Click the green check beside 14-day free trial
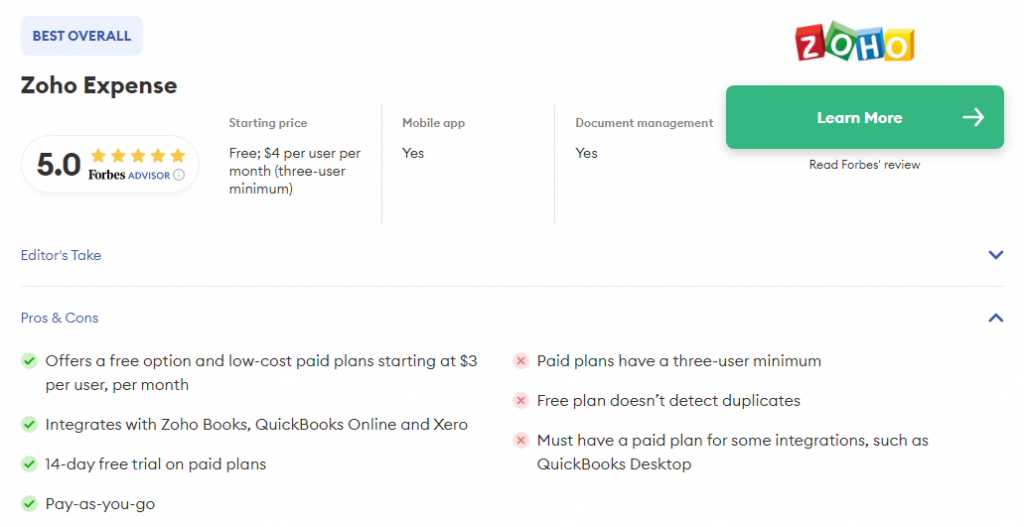1024x527 pixels. point(30,464)
